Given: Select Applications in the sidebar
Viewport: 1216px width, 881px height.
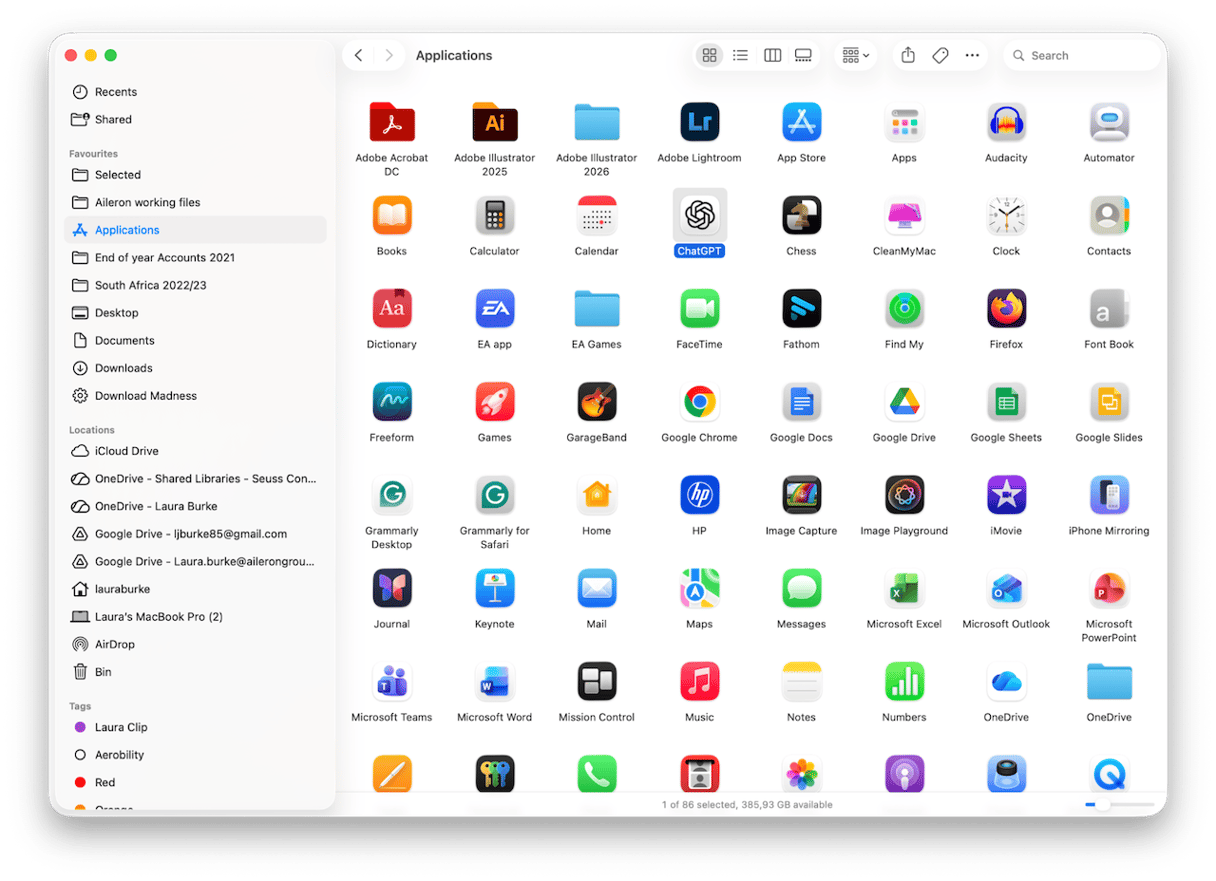Looking at the screenshot, I should click(x=195, y=230).
